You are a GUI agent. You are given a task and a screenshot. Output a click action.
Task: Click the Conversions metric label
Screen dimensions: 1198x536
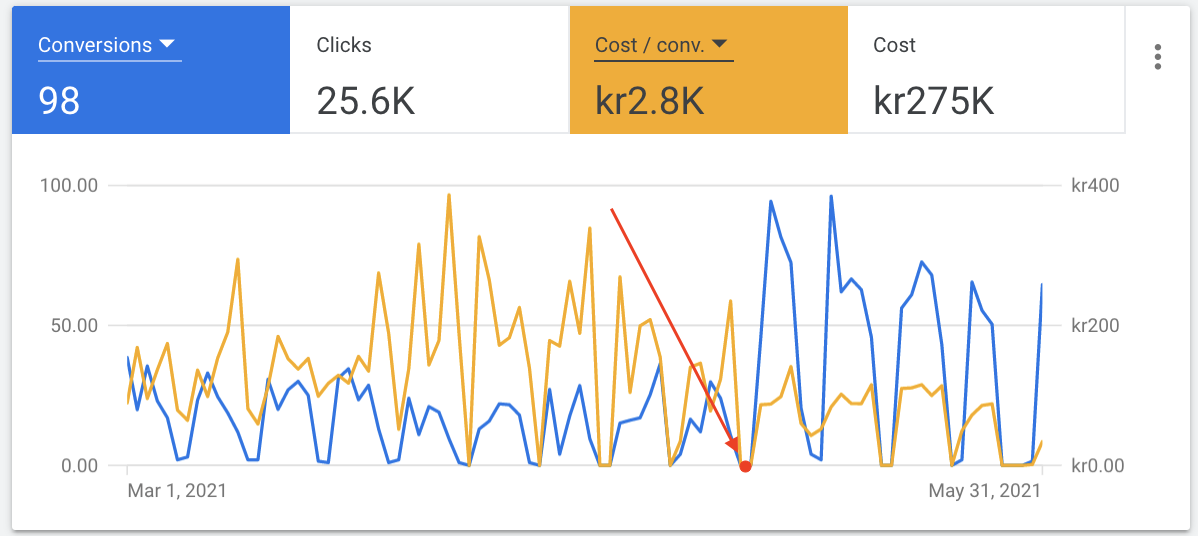click(x=95, y=45)
